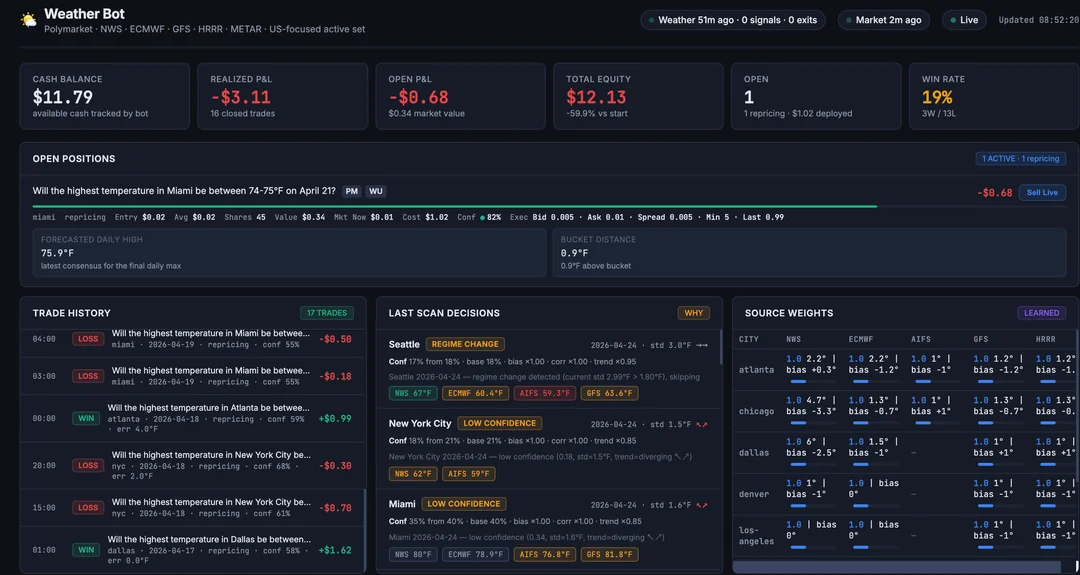Click the Last Scan Decisions vertical scrollbar

(x=720, y=346)
